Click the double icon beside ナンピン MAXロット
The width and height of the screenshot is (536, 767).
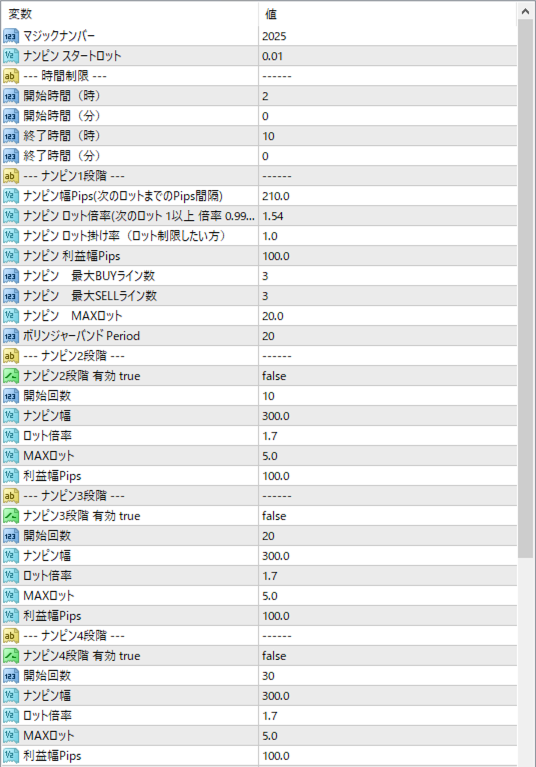11,316
